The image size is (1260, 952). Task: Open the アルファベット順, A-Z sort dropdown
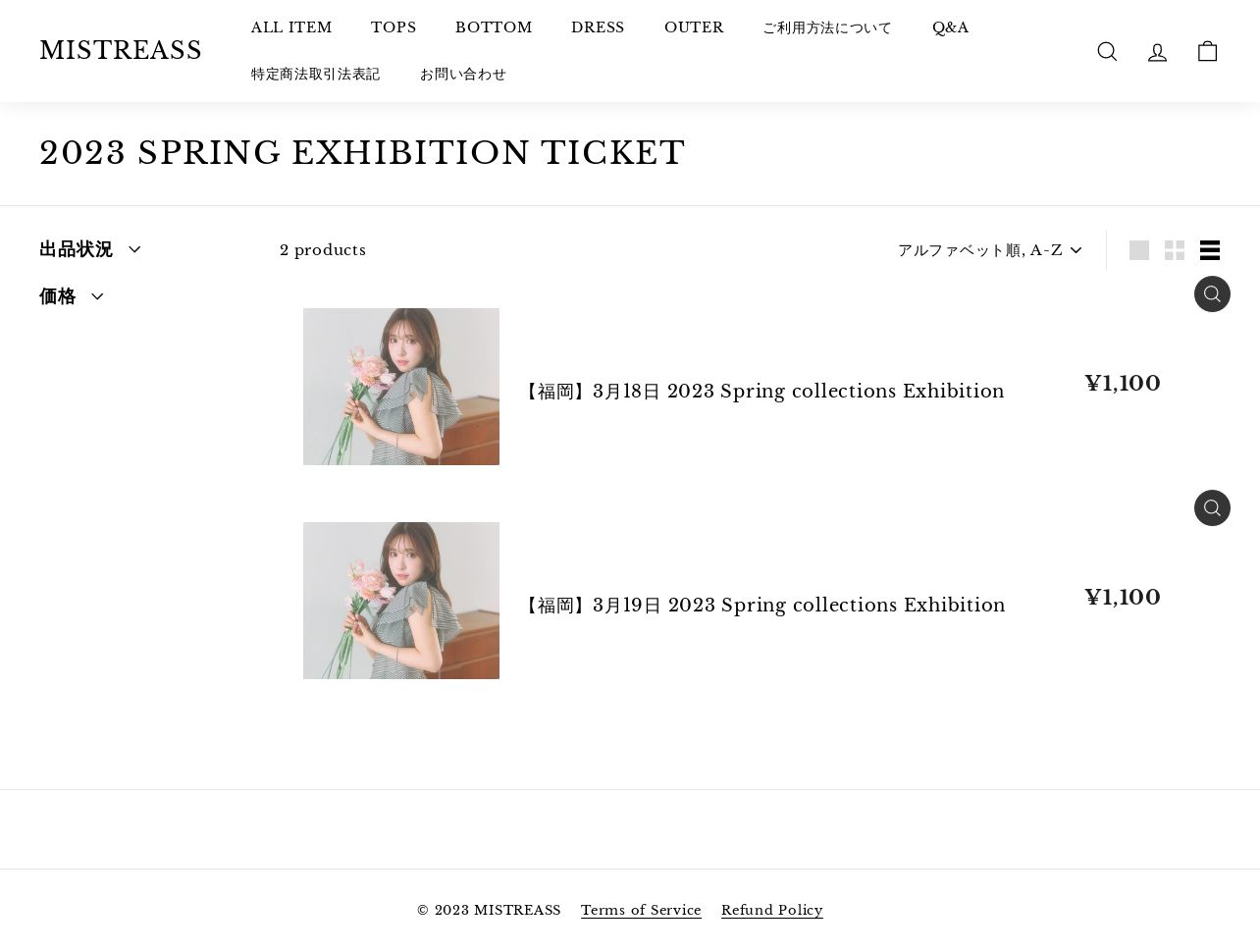(989, 250)
